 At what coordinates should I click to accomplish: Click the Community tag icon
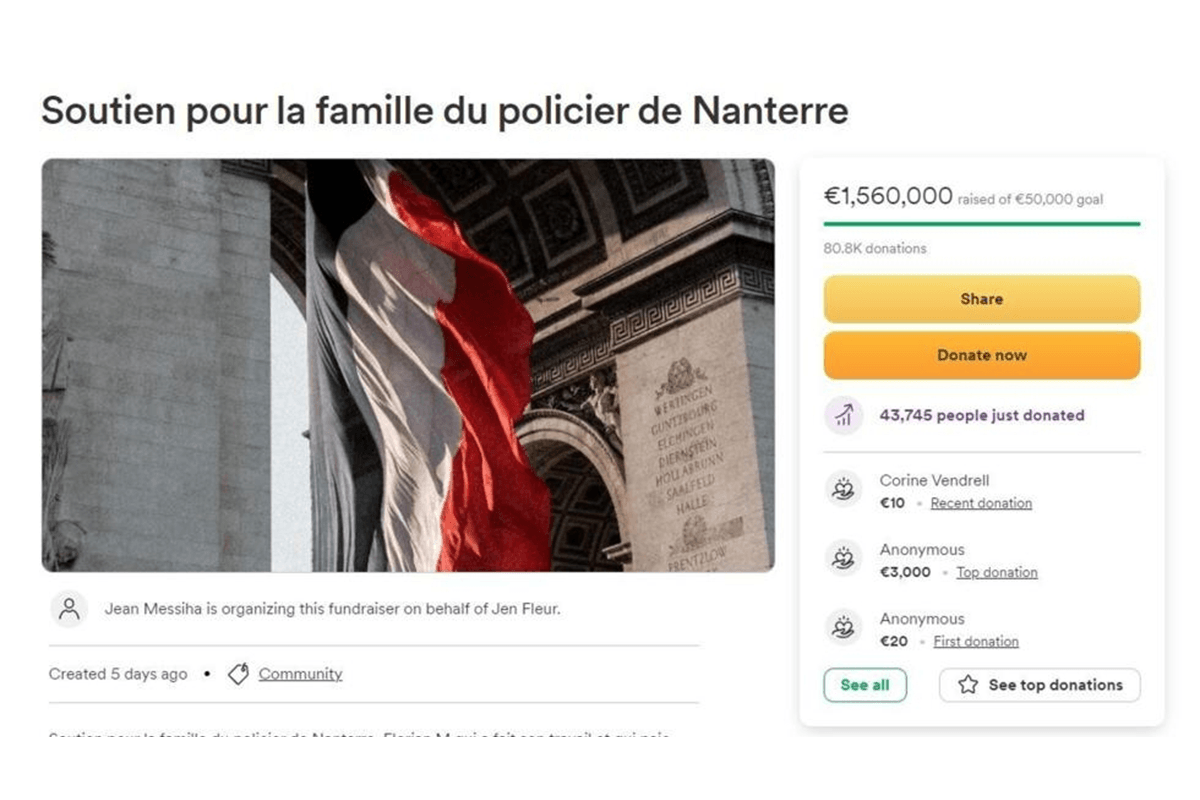click(x=238, y=674)
